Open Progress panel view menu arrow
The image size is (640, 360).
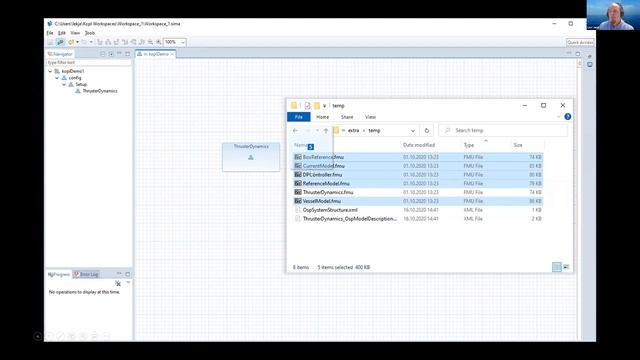[x=128, y=282]
